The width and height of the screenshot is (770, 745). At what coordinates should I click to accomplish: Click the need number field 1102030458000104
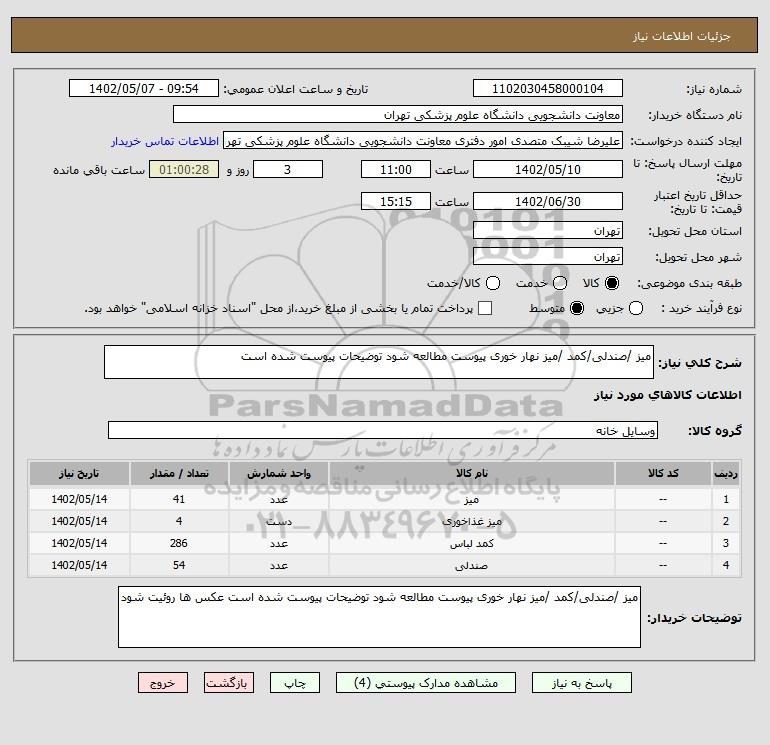548,89
